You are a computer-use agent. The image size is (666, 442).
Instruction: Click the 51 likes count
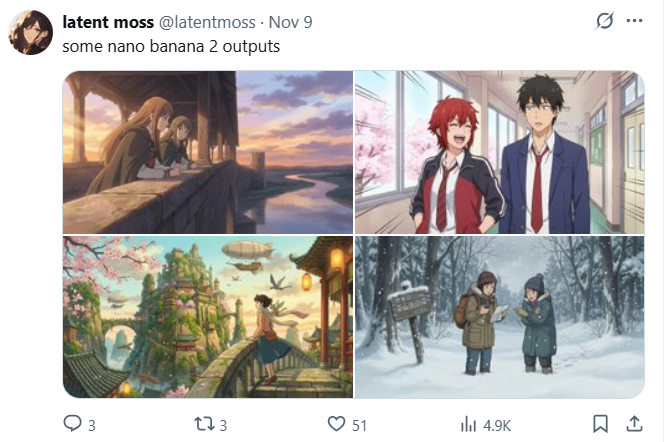[359, 425]
